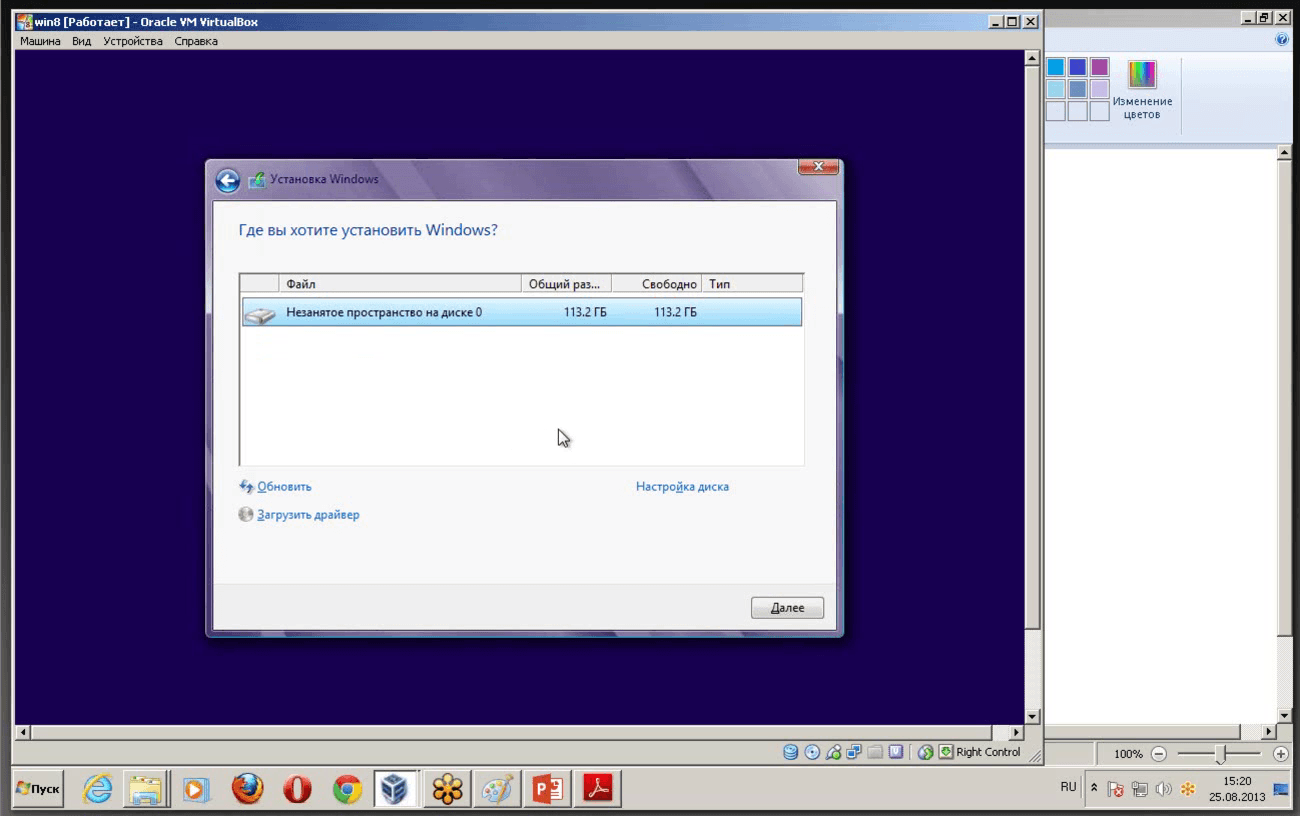Click the Свободно column header
This screenshot has width=1300, height=816.
pyautogui.click(x=656, y=284)
